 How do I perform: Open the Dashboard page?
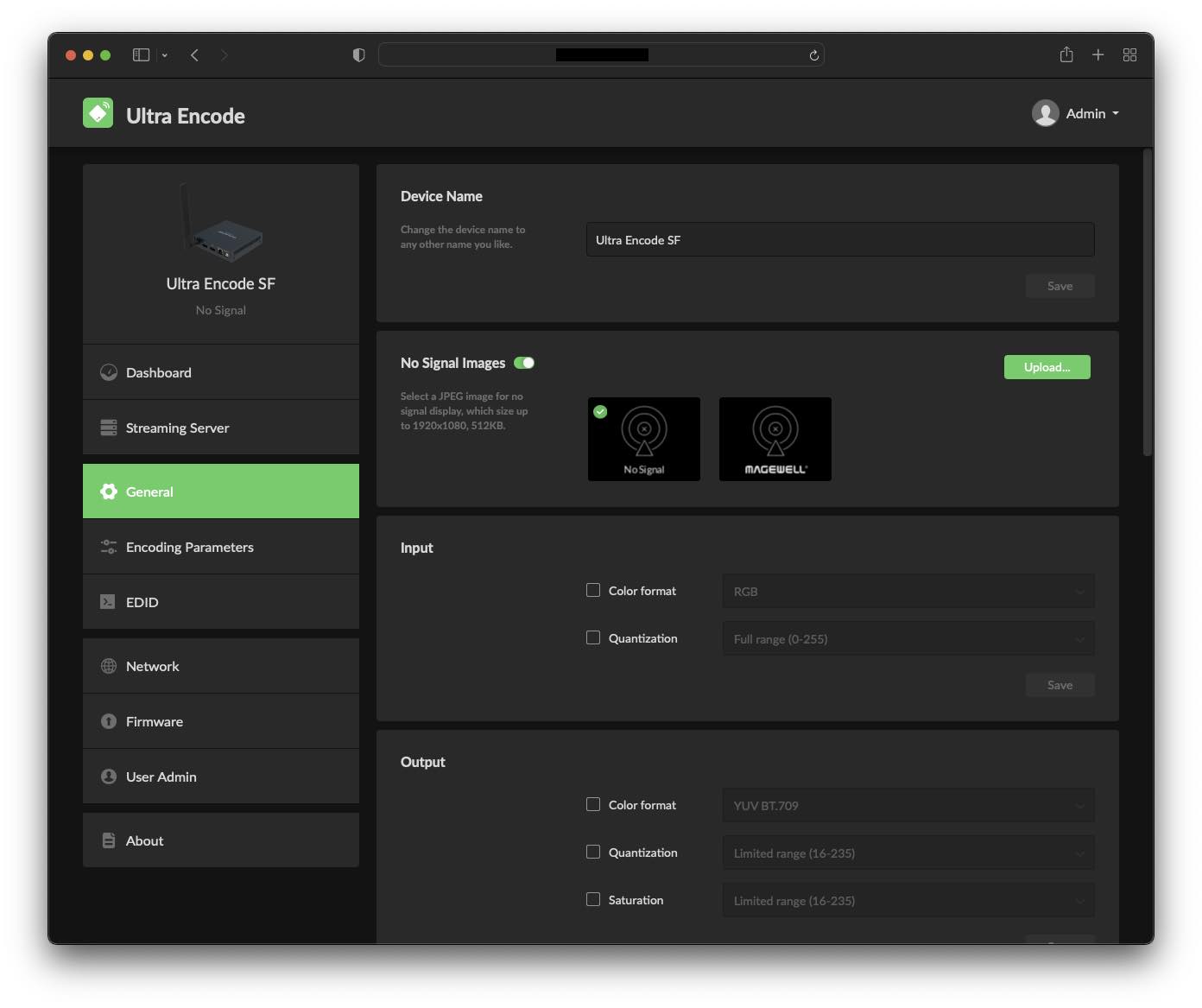(221, 372)
